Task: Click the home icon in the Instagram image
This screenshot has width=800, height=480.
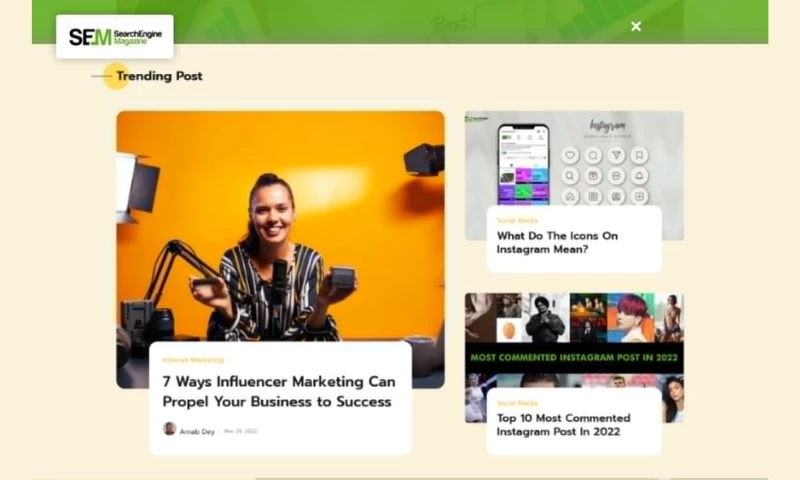Action: tap(570, 196)
